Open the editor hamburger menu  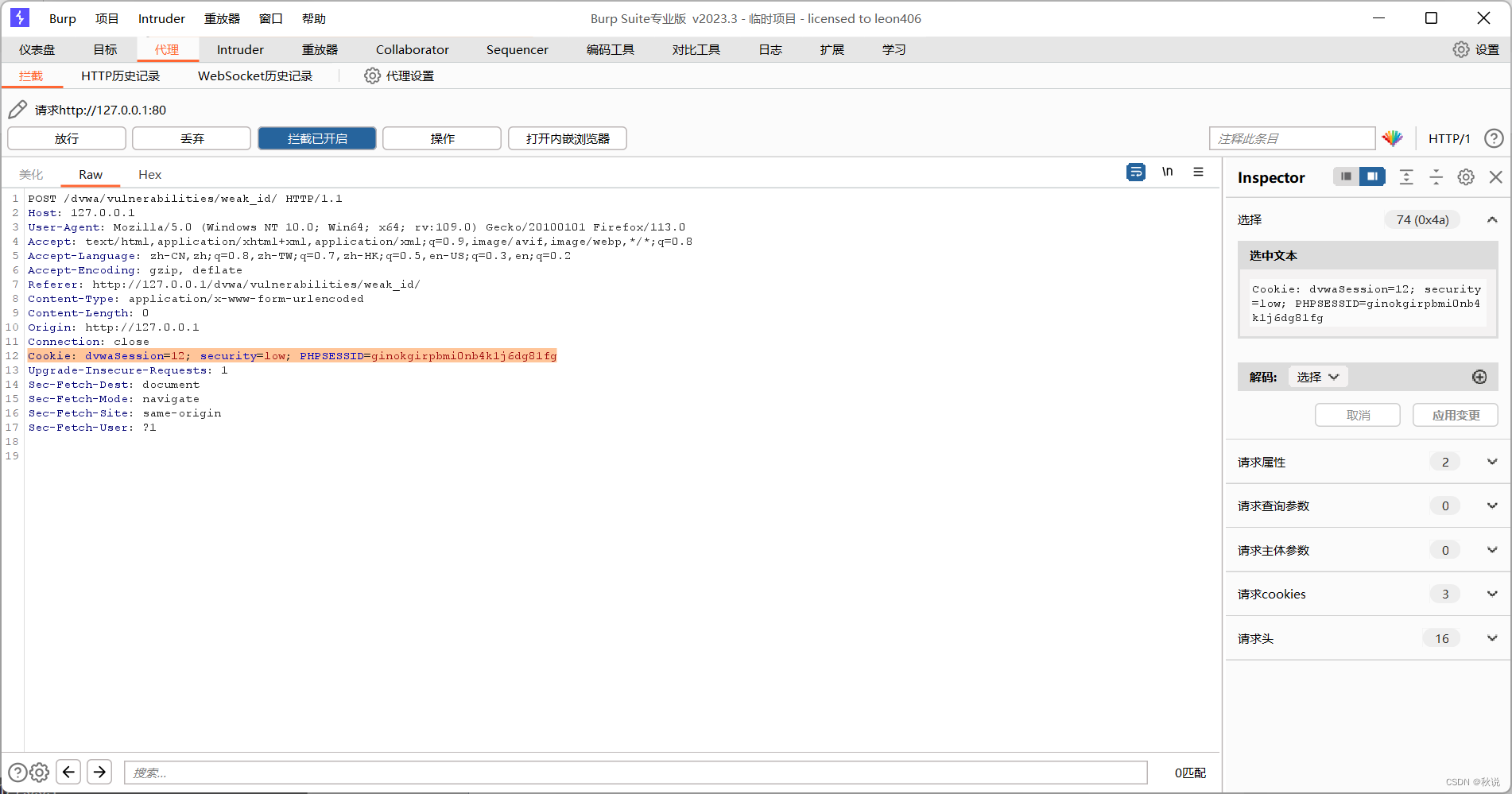(x=1198, y=172)
